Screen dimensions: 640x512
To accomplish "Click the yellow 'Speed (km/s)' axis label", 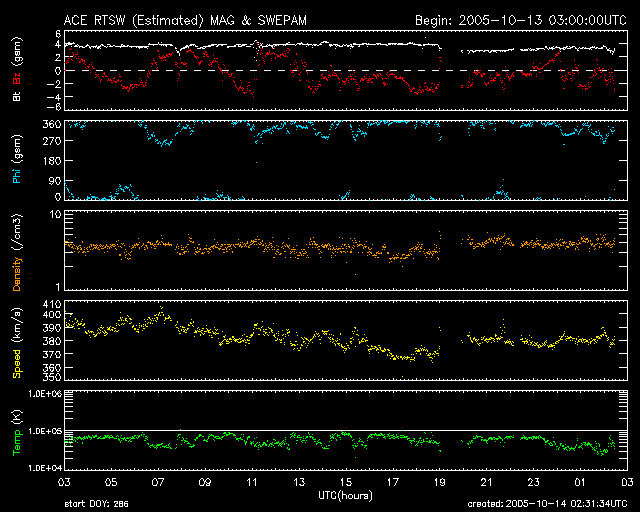I will click(16, 343).
